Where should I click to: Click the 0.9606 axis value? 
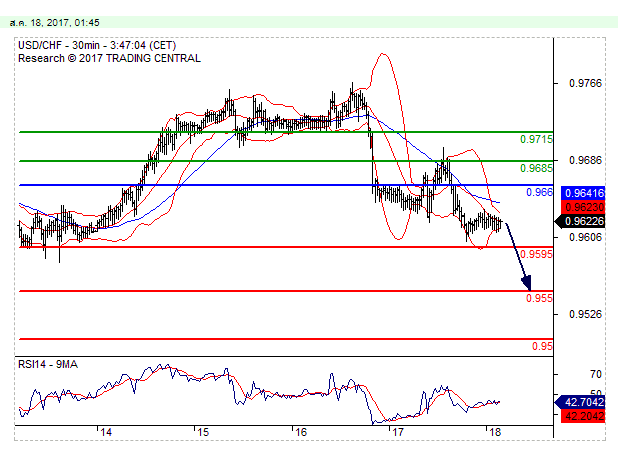point(585,237)
